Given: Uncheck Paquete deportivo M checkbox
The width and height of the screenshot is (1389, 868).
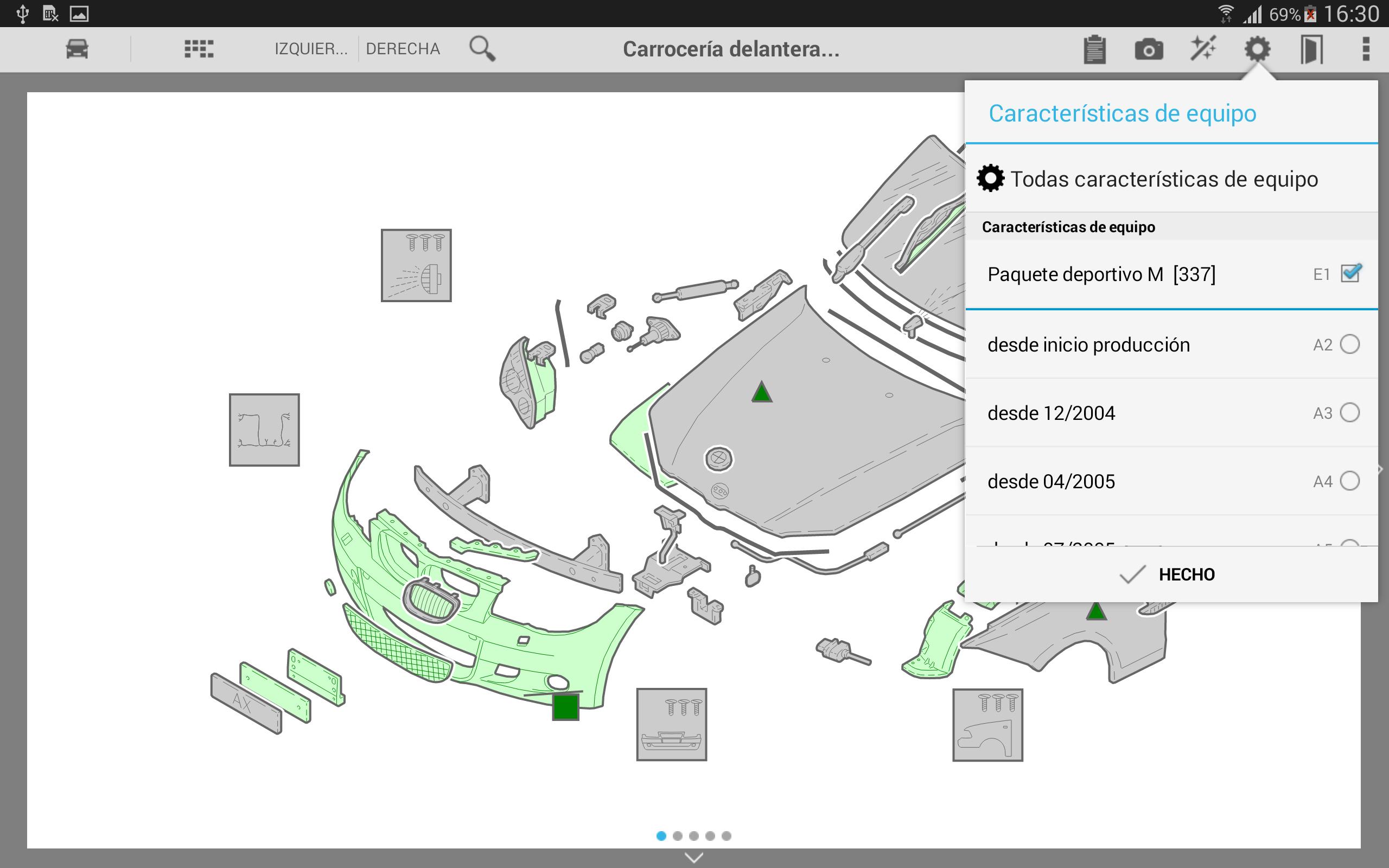Looking at the screenshot, I should click(x=1350, y=274).
